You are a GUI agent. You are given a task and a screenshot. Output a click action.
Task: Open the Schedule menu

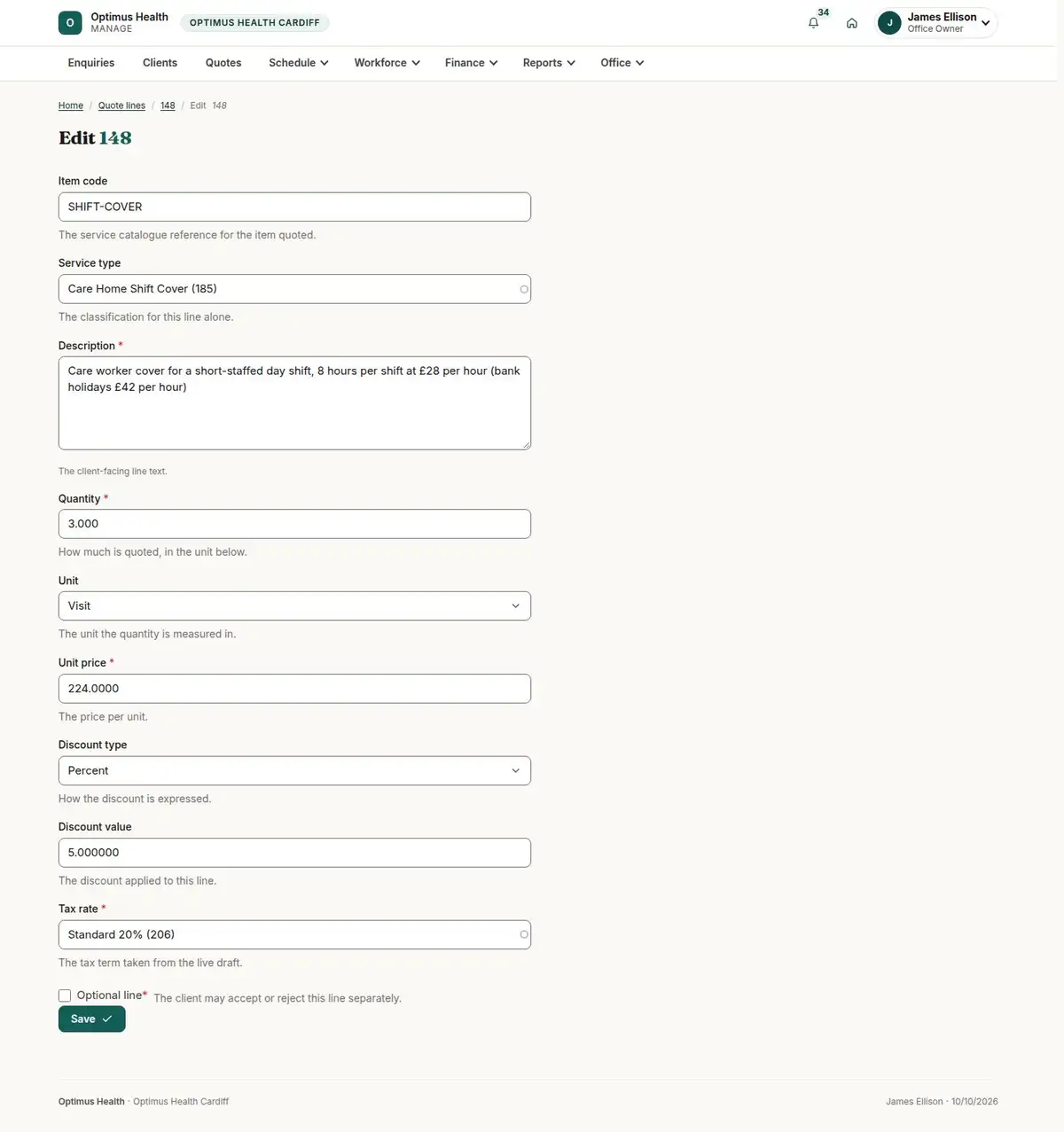pyautogui.click(x=299, y=63)
